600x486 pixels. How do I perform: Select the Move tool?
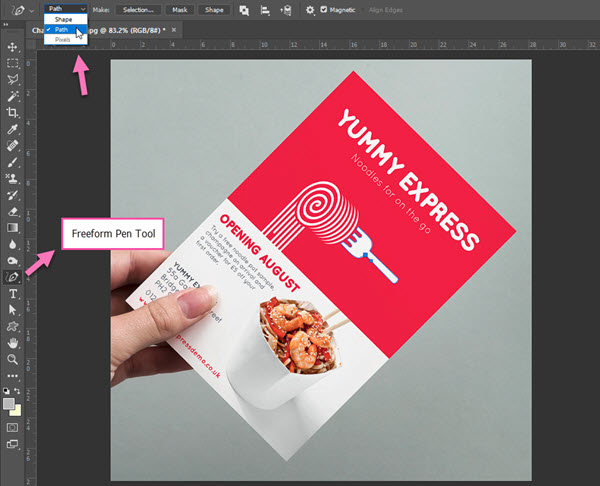pos(12,47)
